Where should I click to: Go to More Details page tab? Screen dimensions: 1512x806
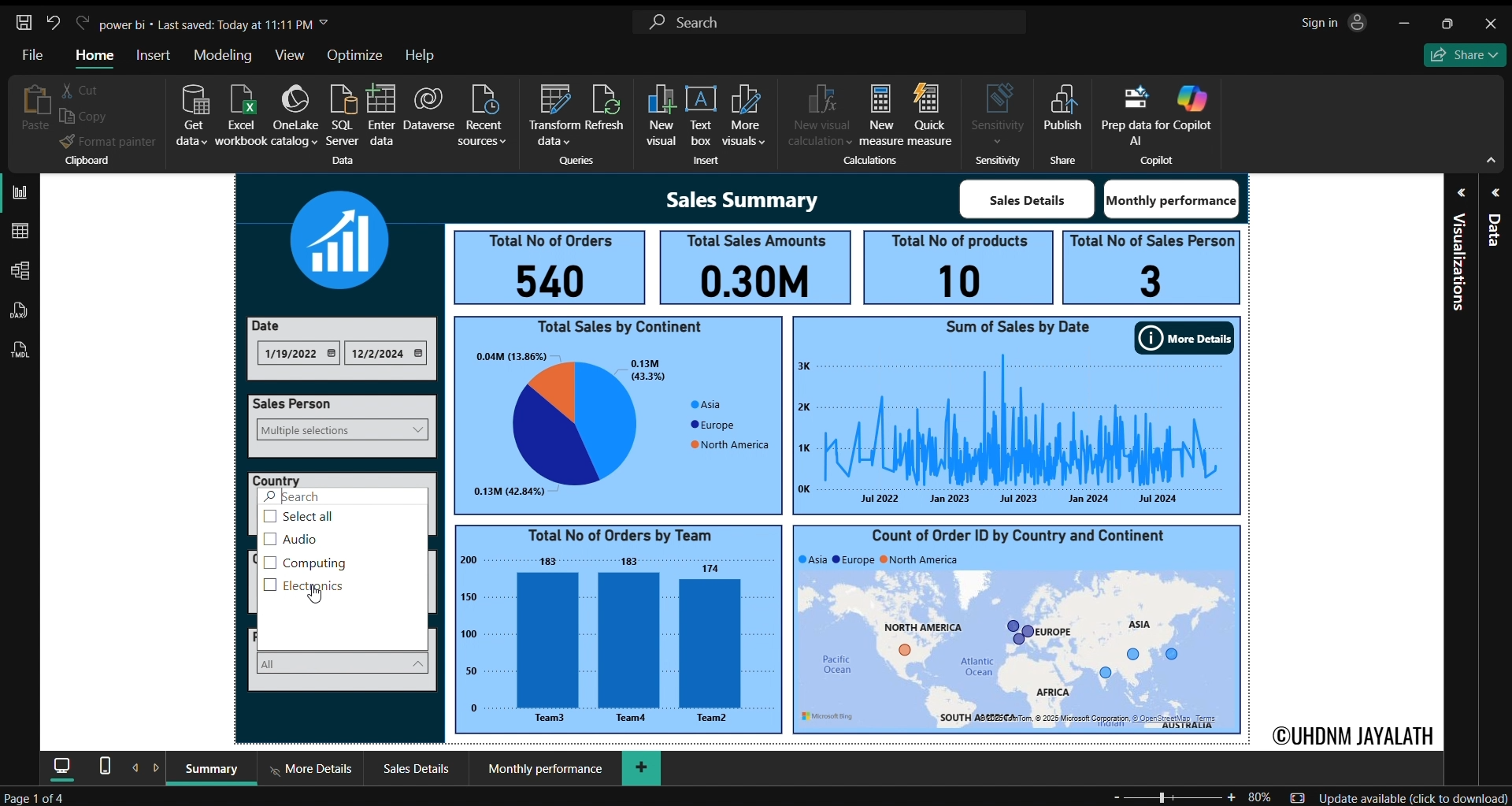312,771
